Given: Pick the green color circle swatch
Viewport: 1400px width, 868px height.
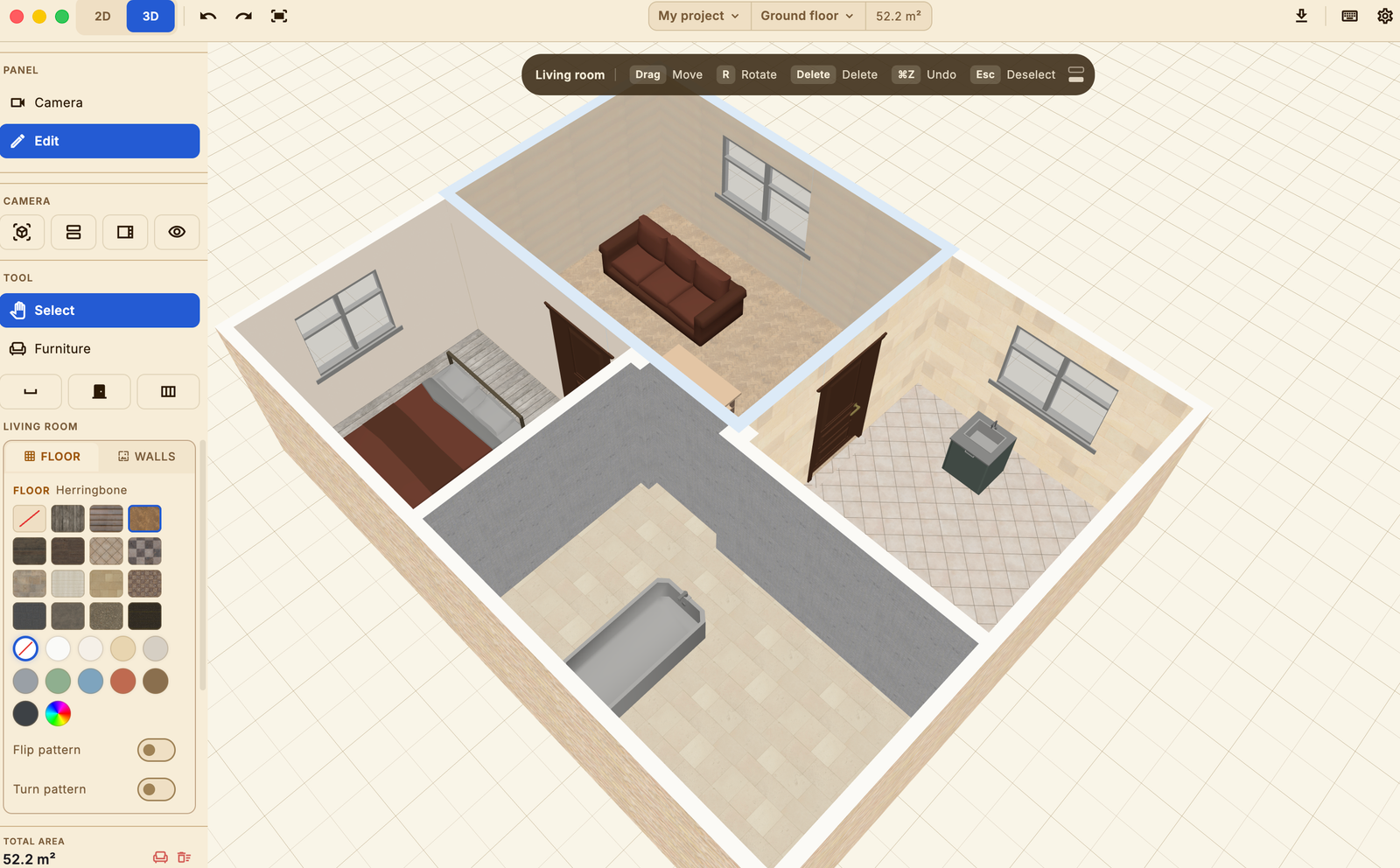Looking at the screenshot, I should coord(58,681).
